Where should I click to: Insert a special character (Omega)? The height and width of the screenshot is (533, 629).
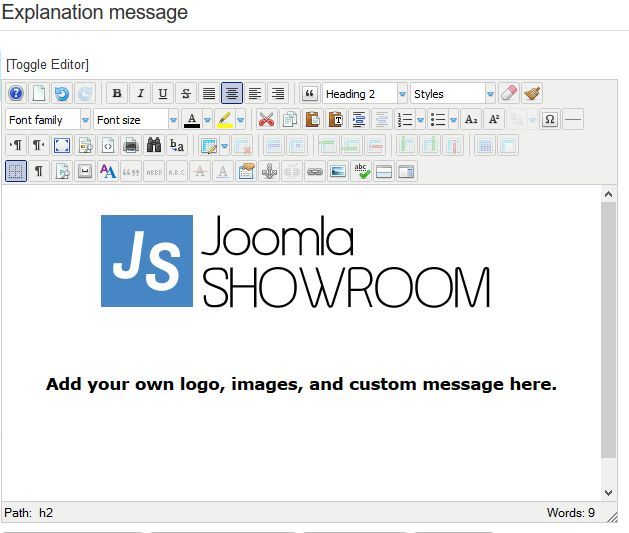pos(550,120)
